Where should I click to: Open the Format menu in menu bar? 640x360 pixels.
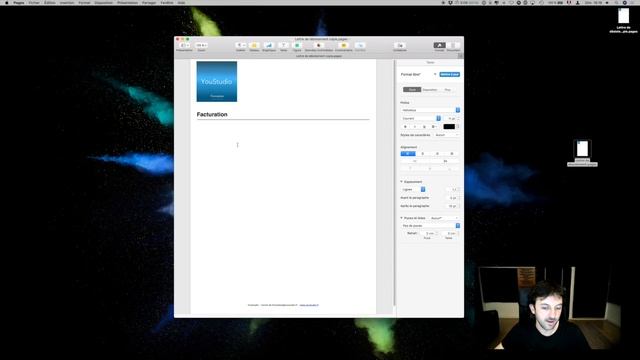pyautogui.click(x=84, y=2)
